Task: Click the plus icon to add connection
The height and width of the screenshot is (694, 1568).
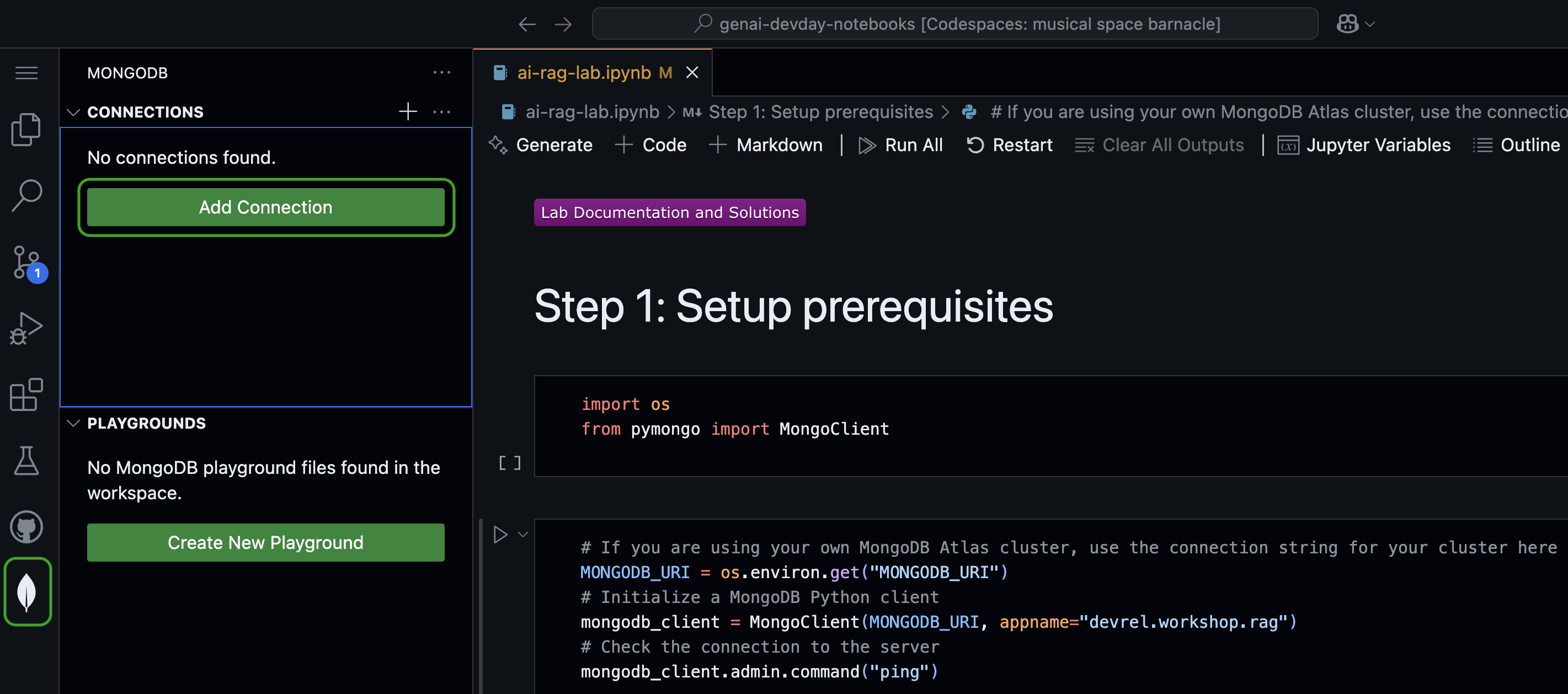Action: pyautogui.click(x=408, y=111)
